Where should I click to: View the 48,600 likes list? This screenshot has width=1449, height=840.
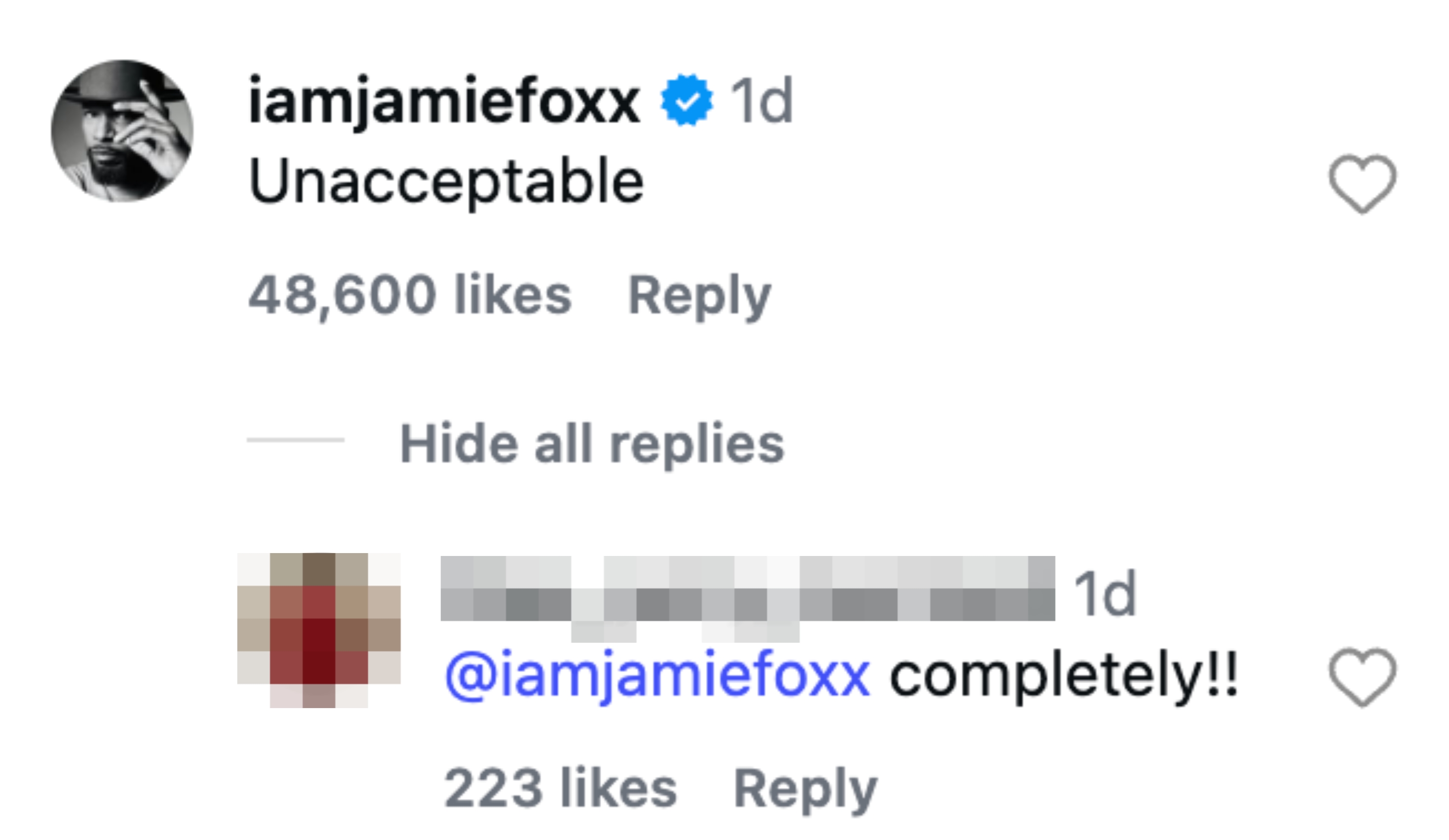tap(409, 295)
